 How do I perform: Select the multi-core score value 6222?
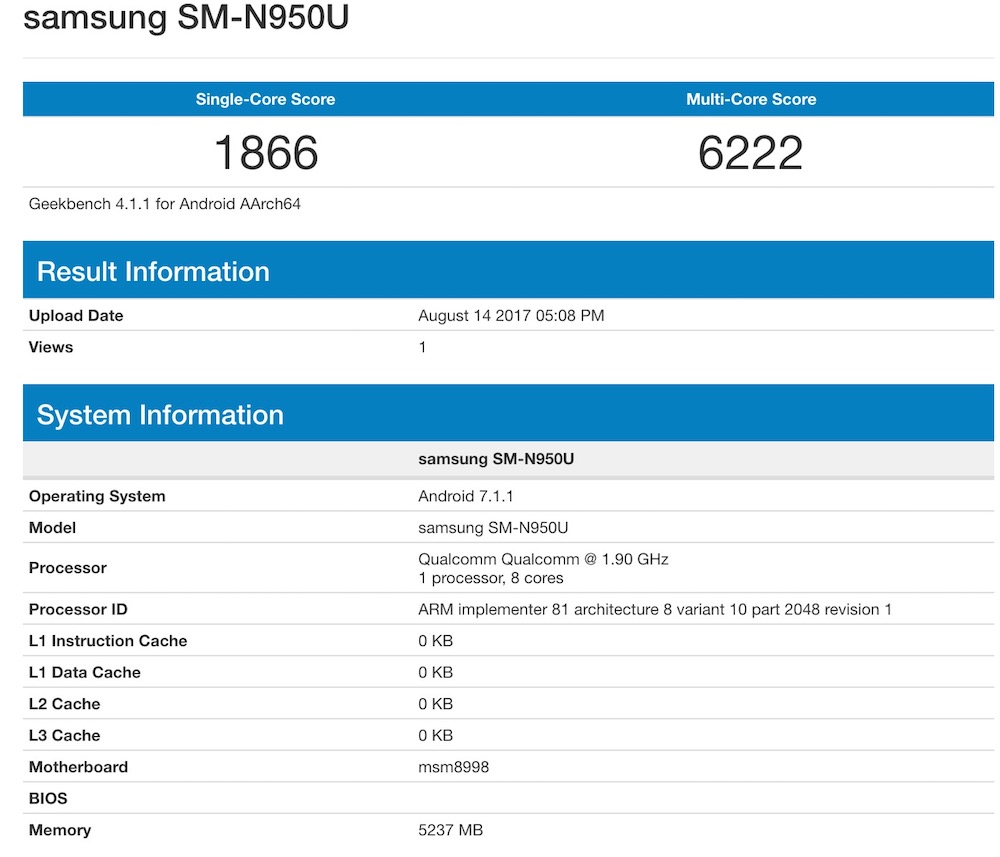[751, 153]
